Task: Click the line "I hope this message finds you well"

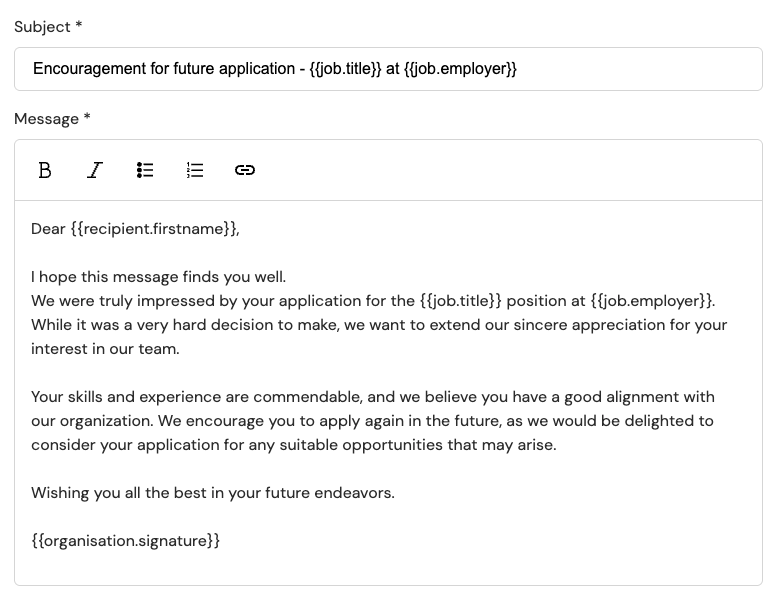Action: 158,277
